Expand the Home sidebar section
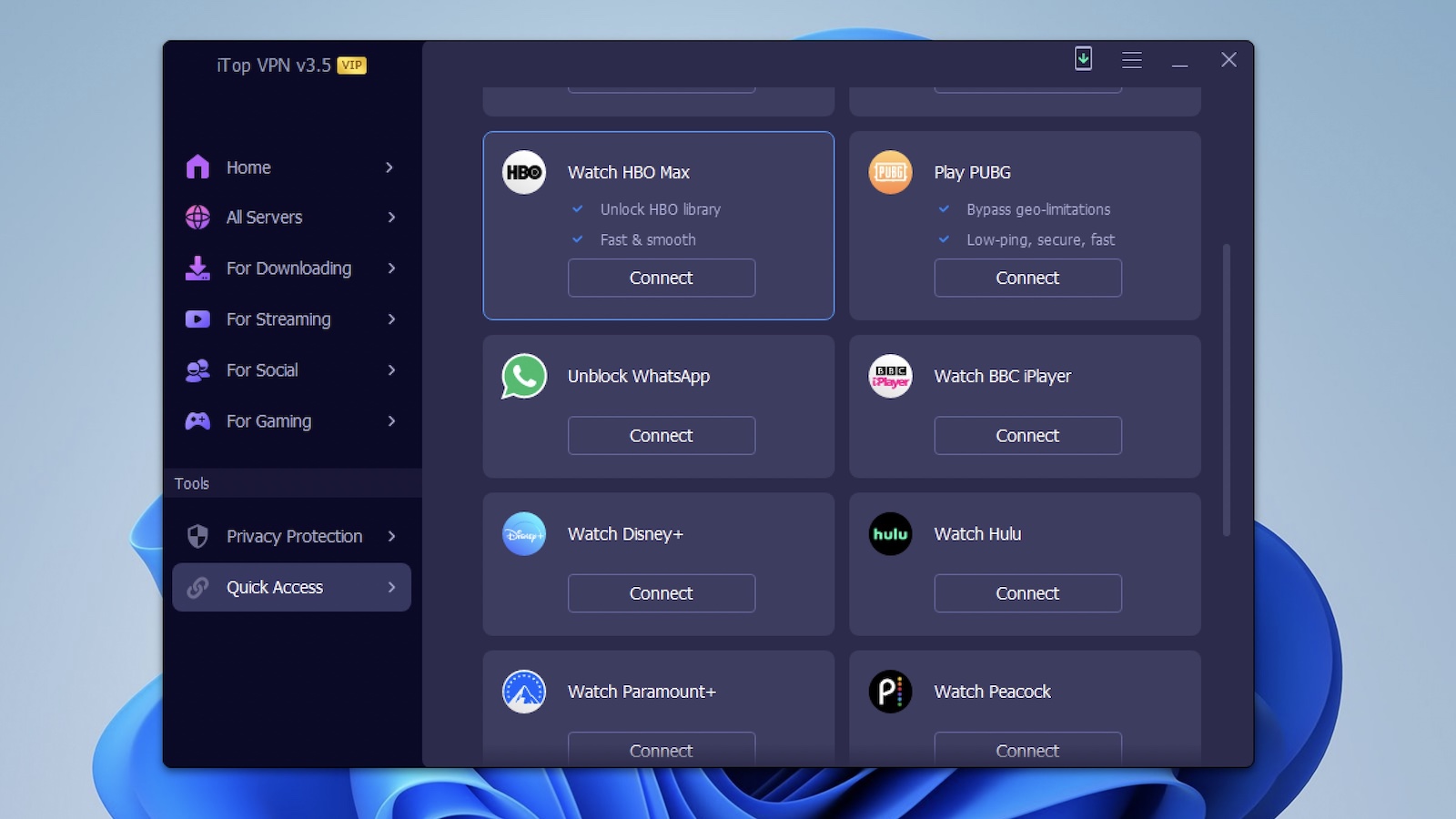This screenshot has height=819, width=1456. [389, 167]
